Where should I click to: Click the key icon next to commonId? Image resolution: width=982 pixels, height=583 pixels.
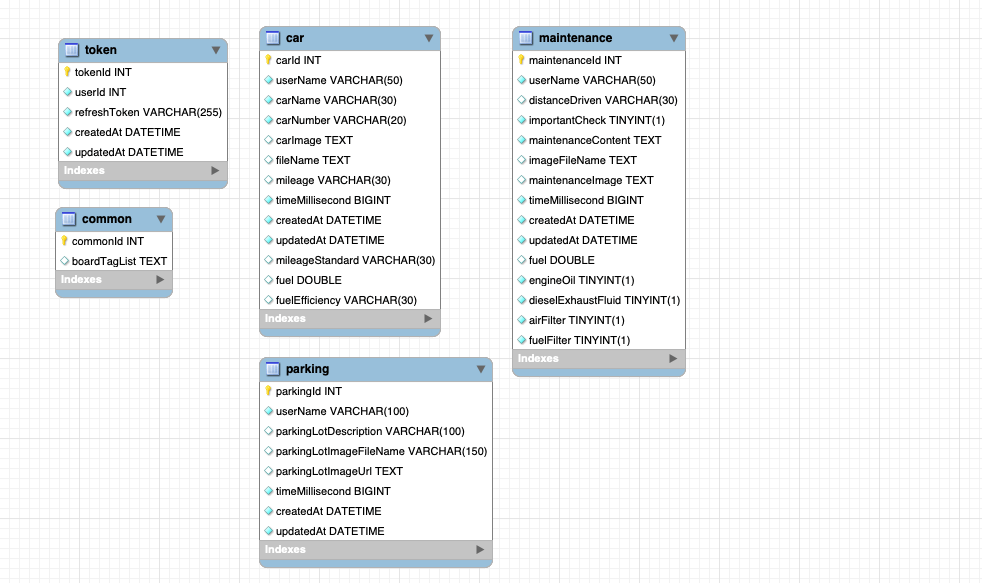(x=62, y=241)
